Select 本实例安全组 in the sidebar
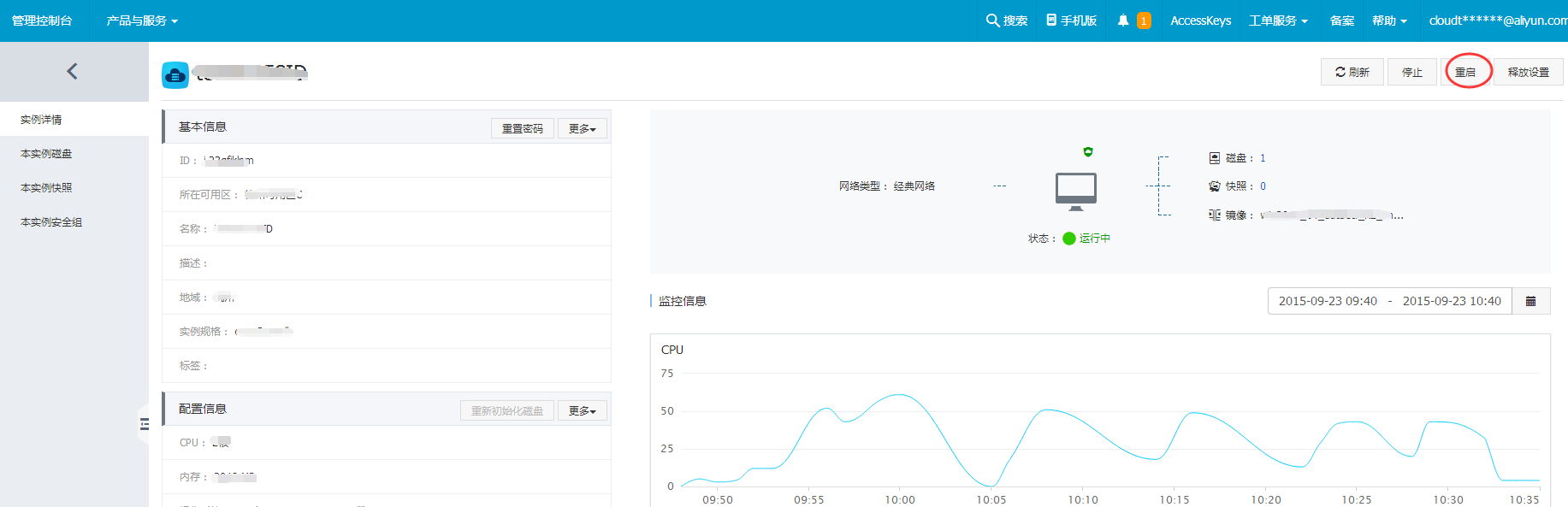The image size is (1568, 507). [x=51, y=222]
